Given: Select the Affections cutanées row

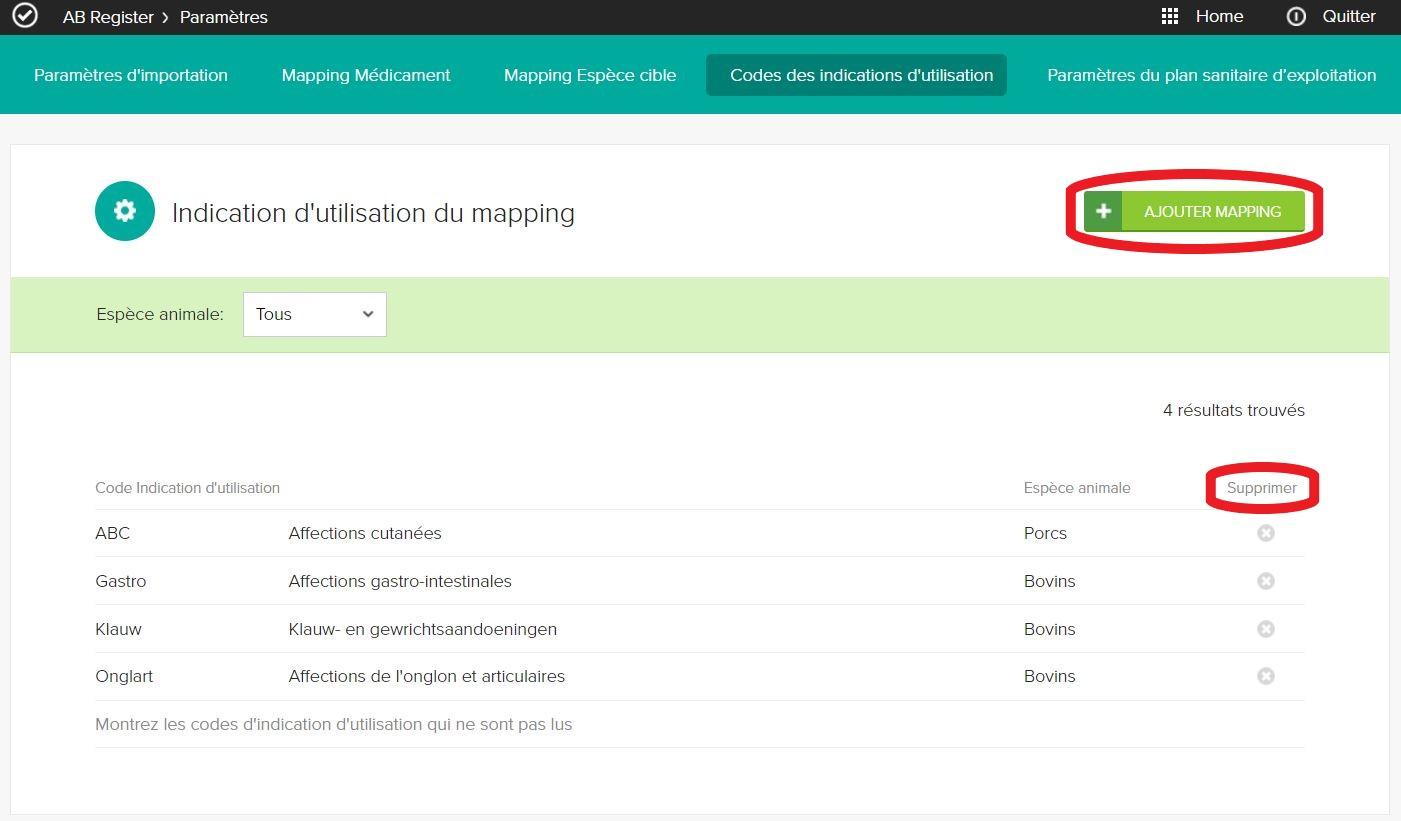Looking at the screenshot, I should pyautogui.click(x=365, y=533).
